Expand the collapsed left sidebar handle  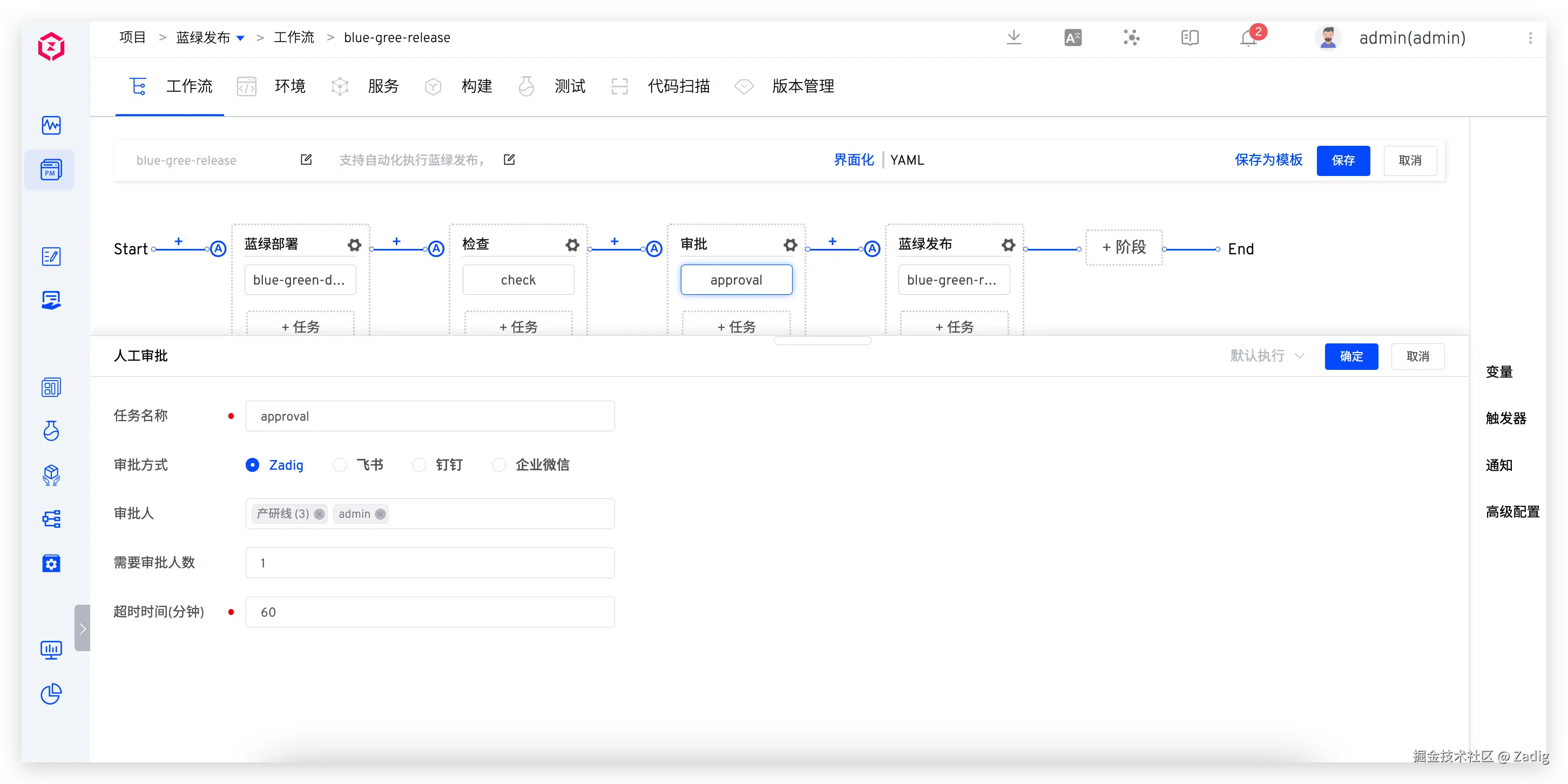tap(82, 628)
